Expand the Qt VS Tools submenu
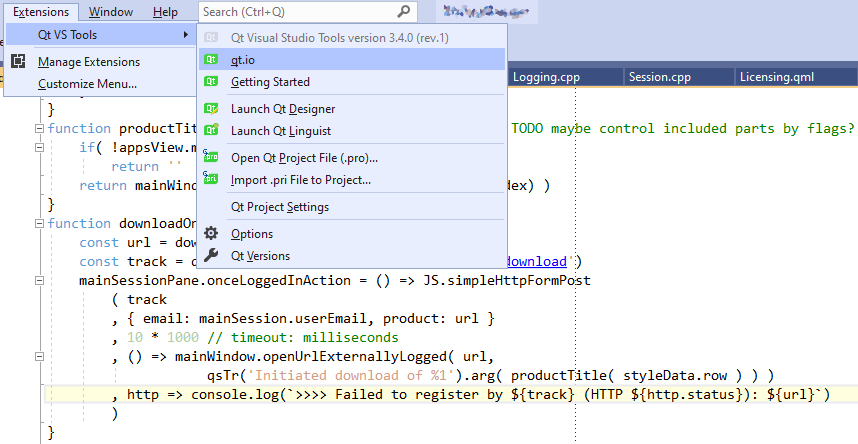 (100, 34)
